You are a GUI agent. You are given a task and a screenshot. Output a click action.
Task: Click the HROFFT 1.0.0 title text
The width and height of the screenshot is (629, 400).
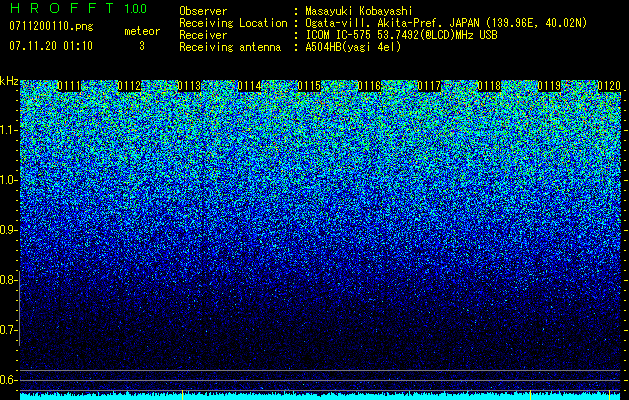[x=78, y=8]
